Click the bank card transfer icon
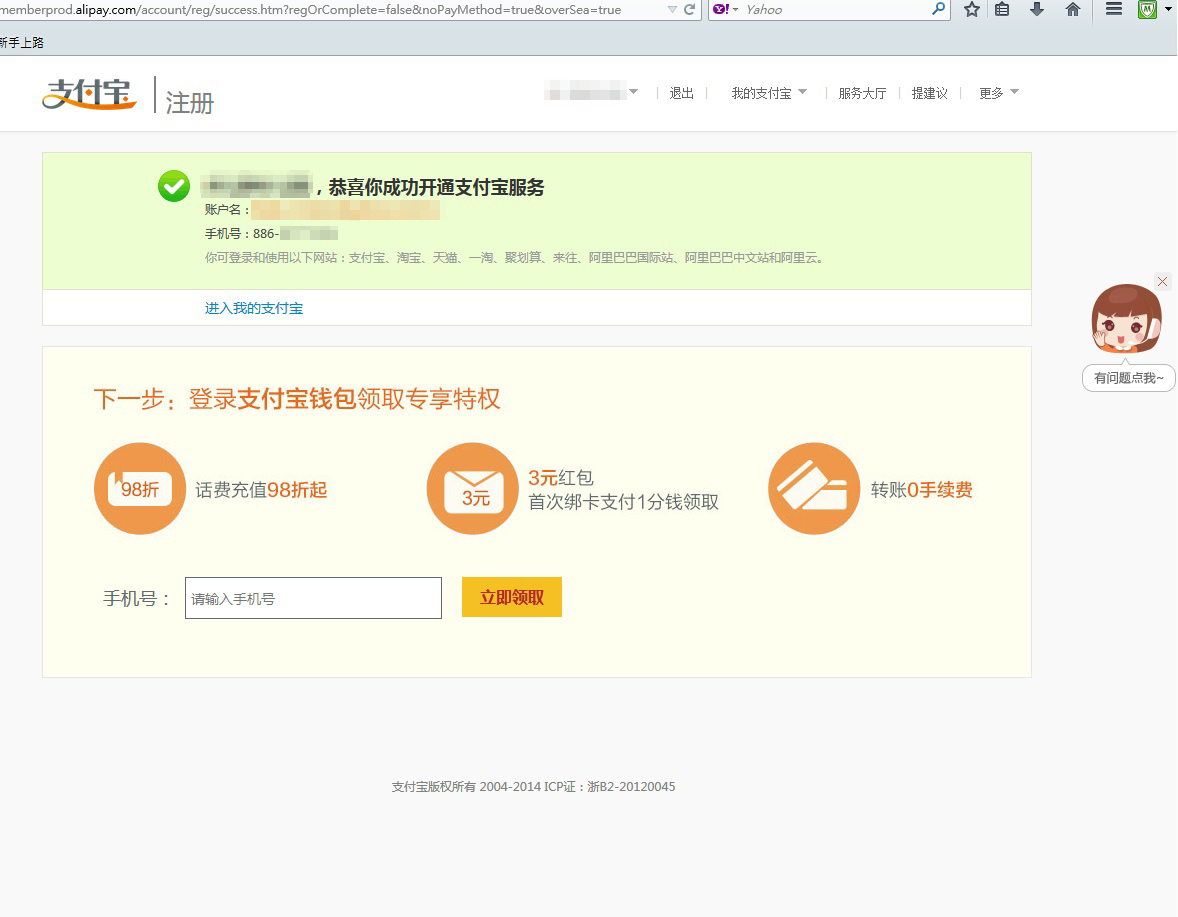The height and width of the screenshot is (917, 1178). click(x=814, y=489)
